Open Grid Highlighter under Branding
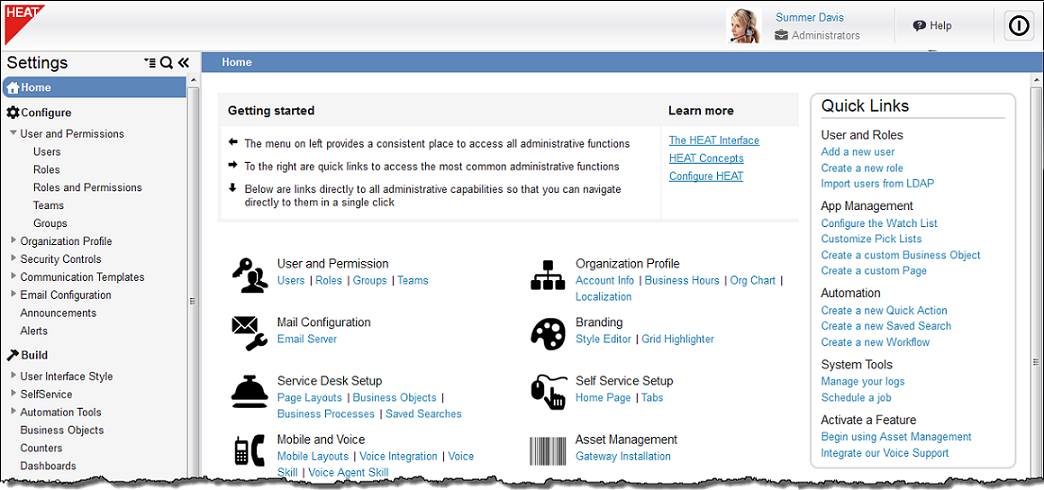The height and width of the screenshot is (490, 1044). [x=678, y=339]
